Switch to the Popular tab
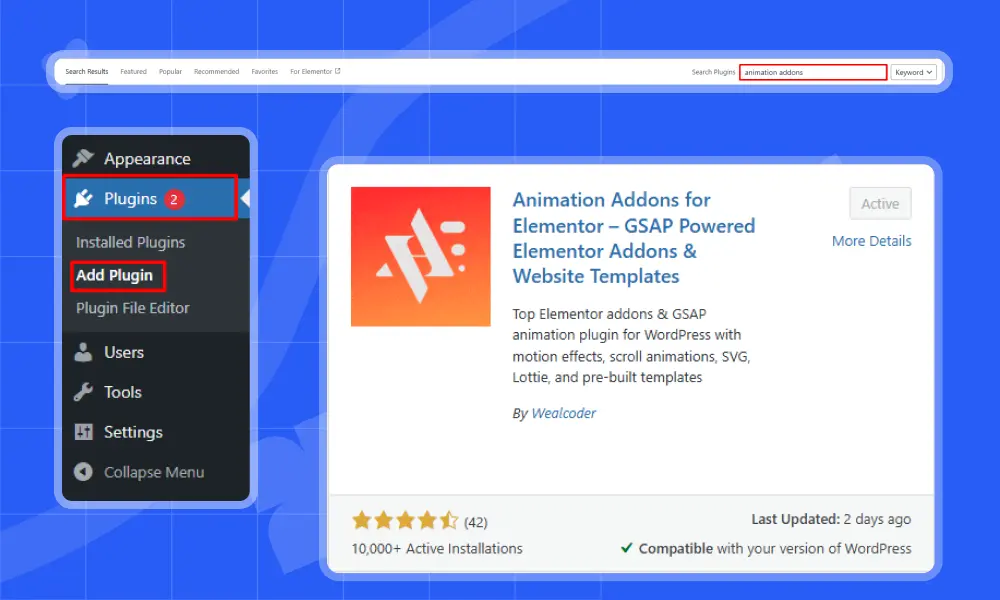 pos(170,72)
